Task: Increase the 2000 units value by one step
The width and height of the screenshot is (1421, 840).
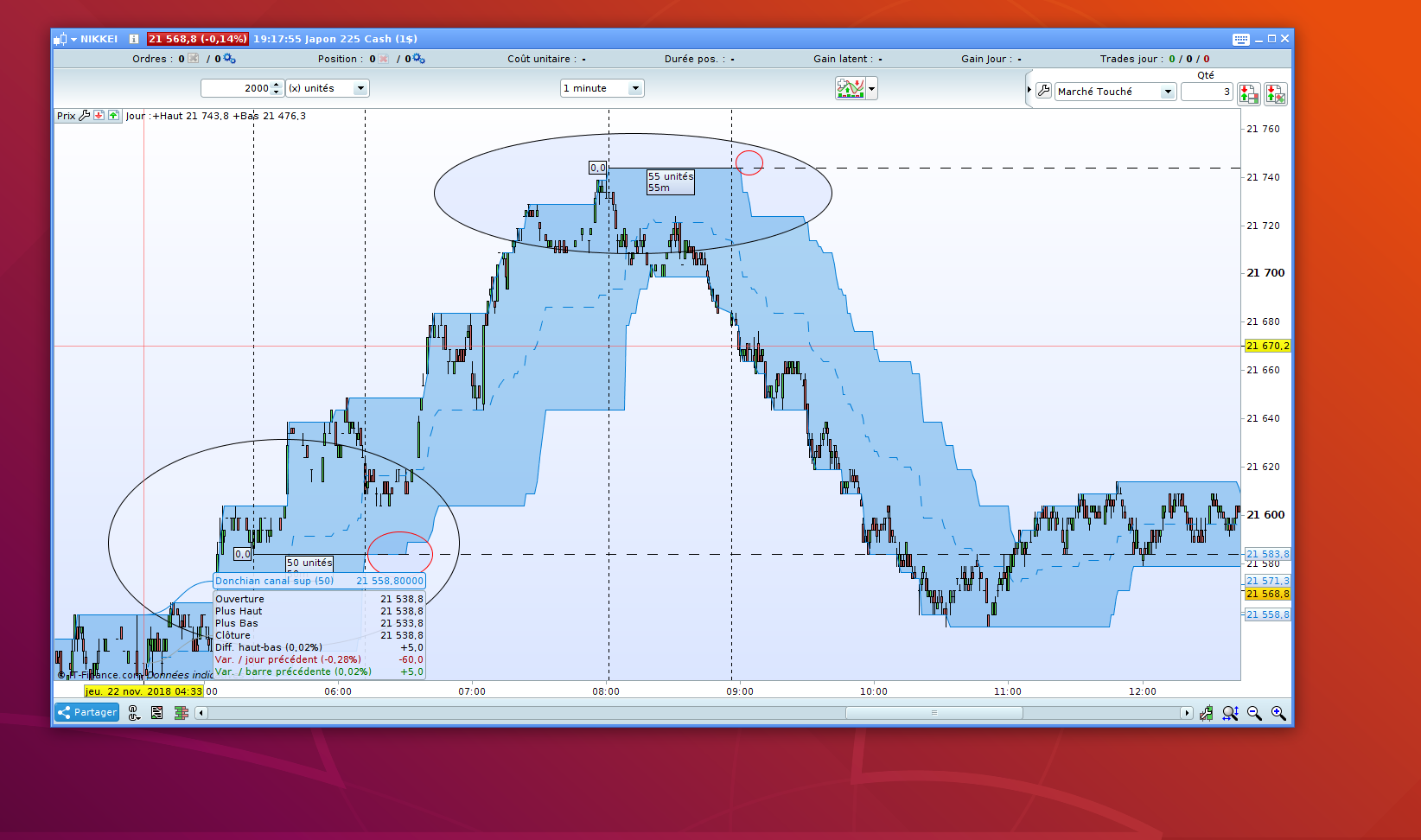Action: [x=277, y=85]
